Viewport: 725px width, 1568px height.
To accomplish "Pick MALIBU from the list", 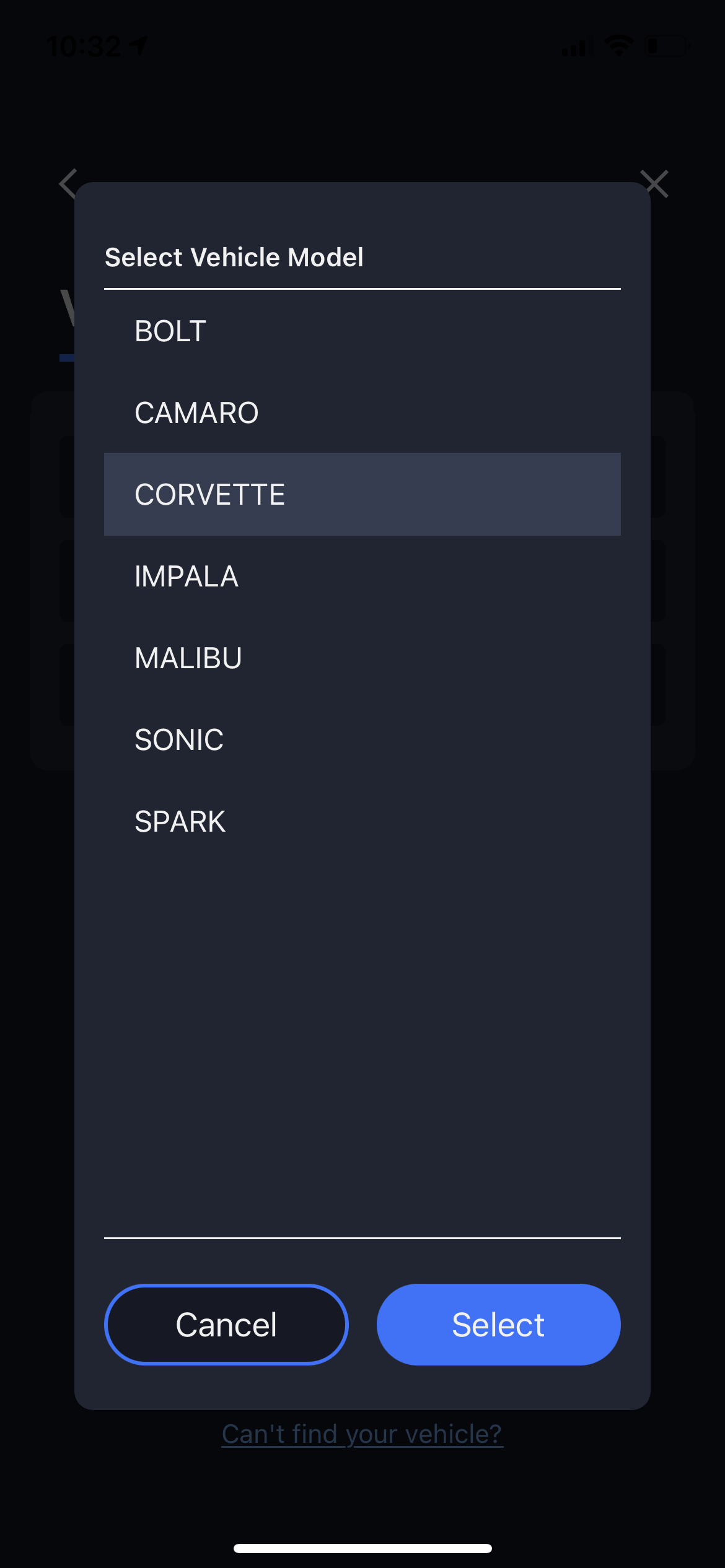I will tap(362, 658).
